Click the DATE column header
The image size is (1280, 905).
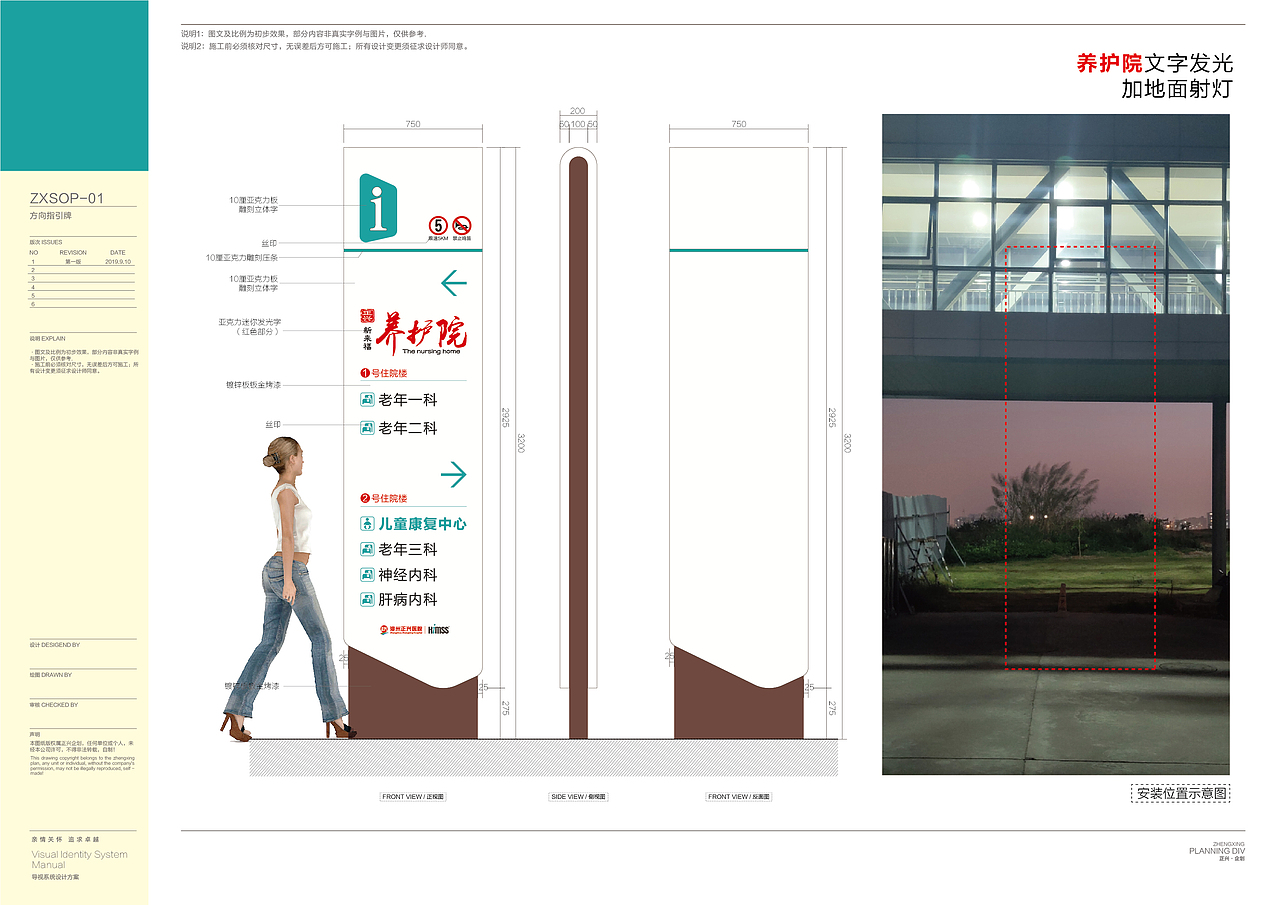(118, 253)
